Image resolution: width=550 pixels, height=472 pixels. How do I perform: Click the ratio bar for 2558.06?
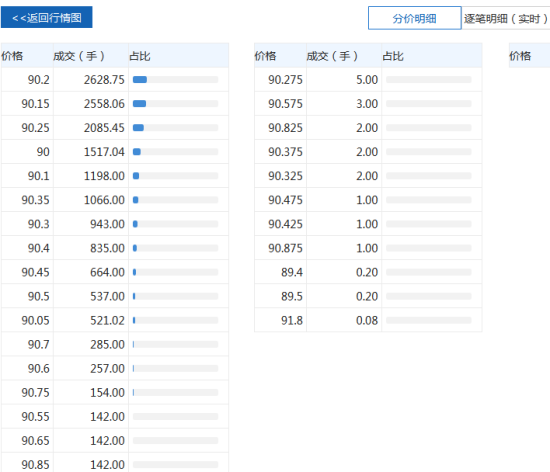click(x=175, y=104)
